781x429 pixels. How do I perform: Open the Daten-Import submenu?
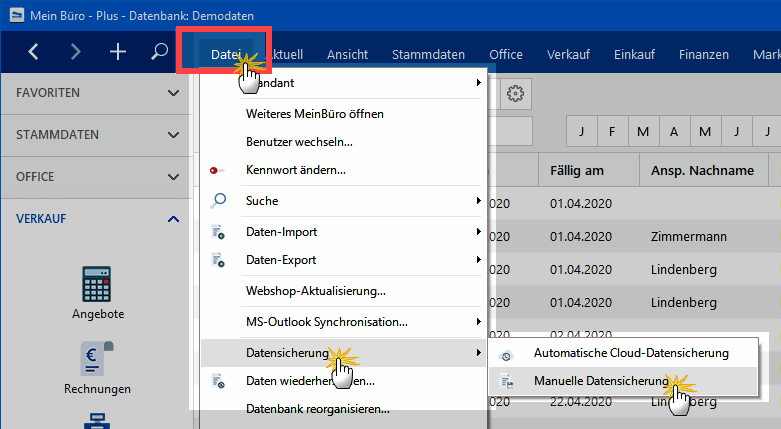tap(343, 232)
